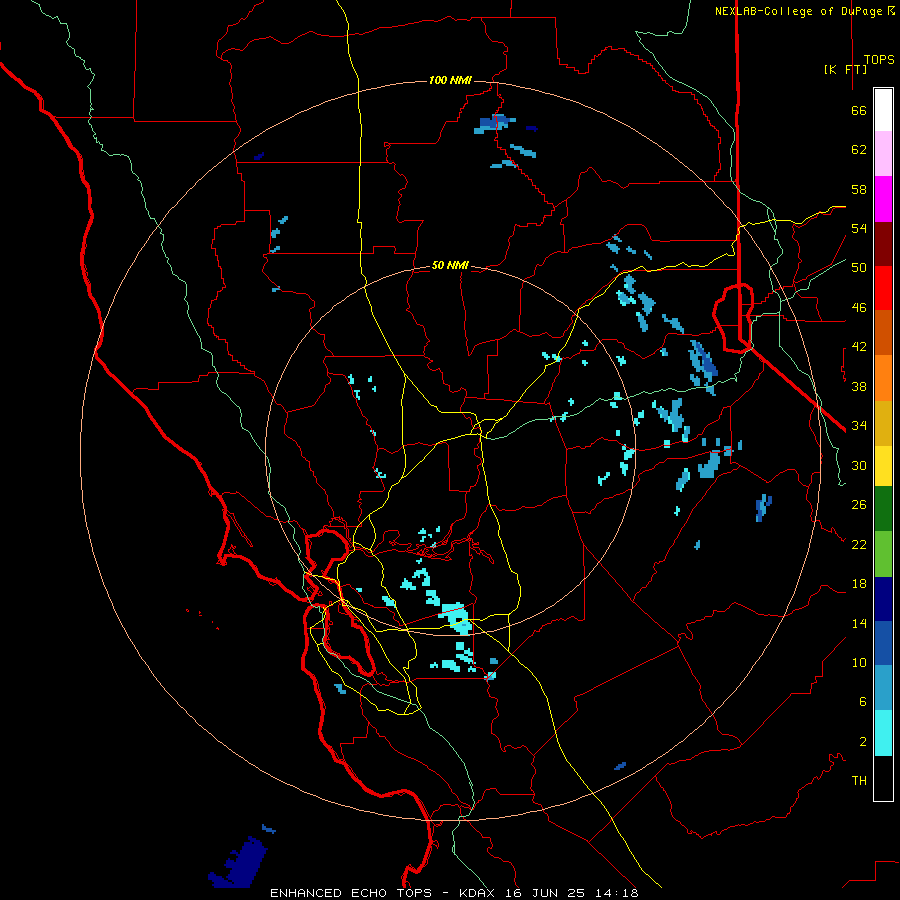Click the legend value 22

tap(859, 544)
